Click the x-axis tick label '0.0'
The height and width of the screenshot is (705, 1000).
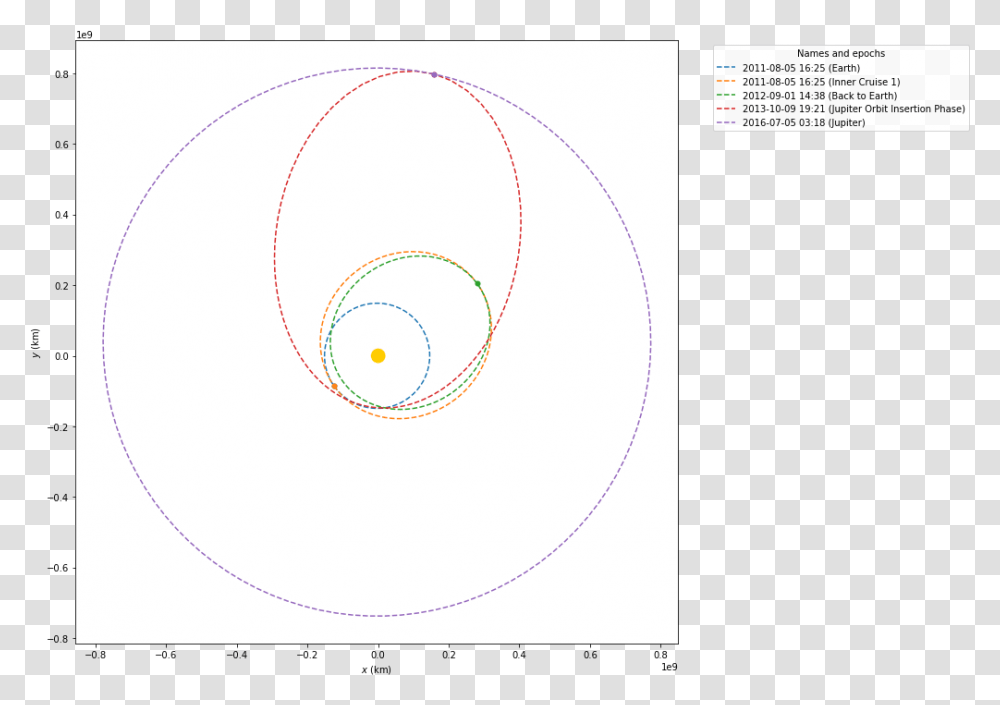click(x=378, y=655)
